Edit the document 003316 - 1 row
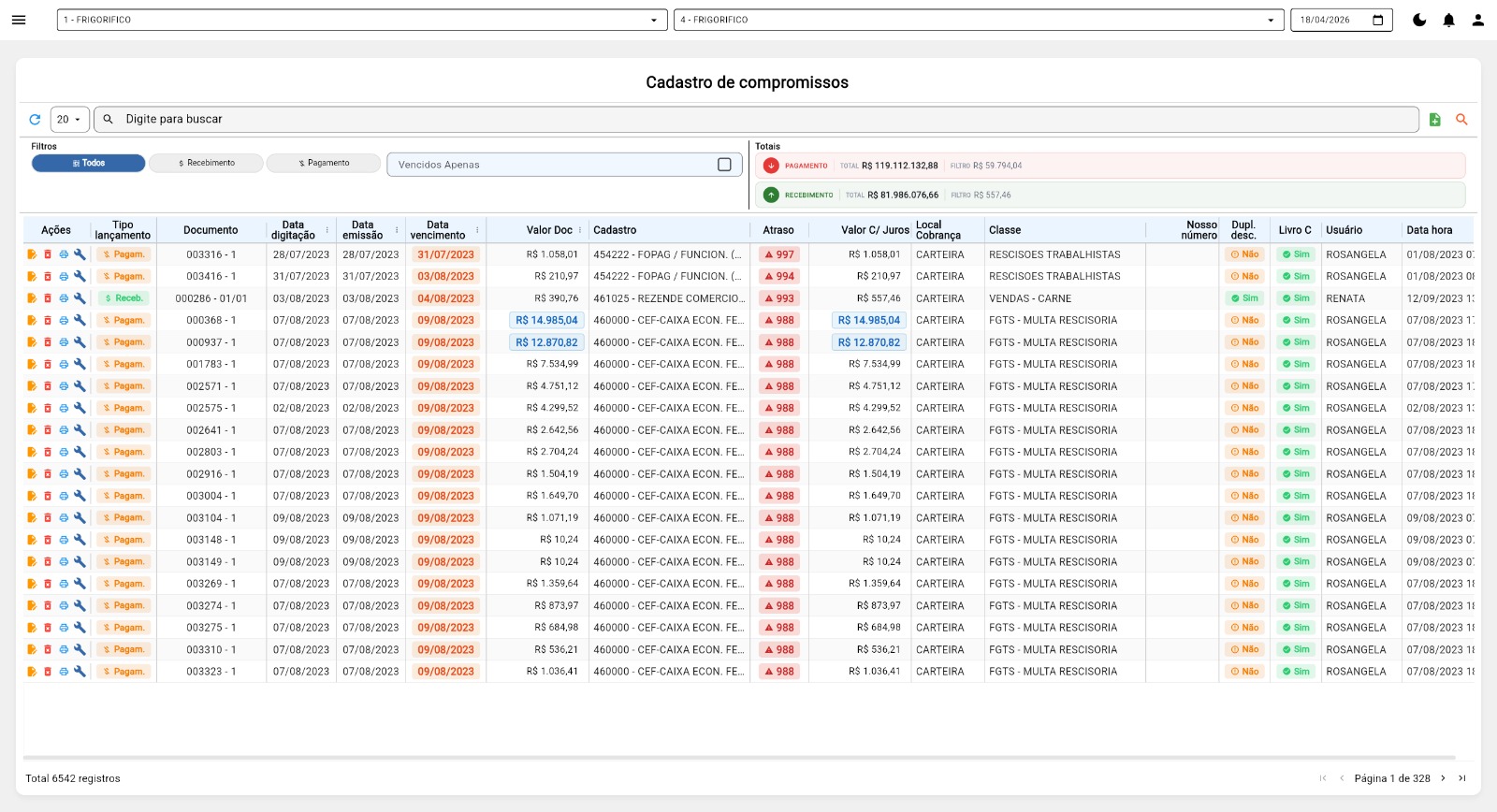 (32, 254)
